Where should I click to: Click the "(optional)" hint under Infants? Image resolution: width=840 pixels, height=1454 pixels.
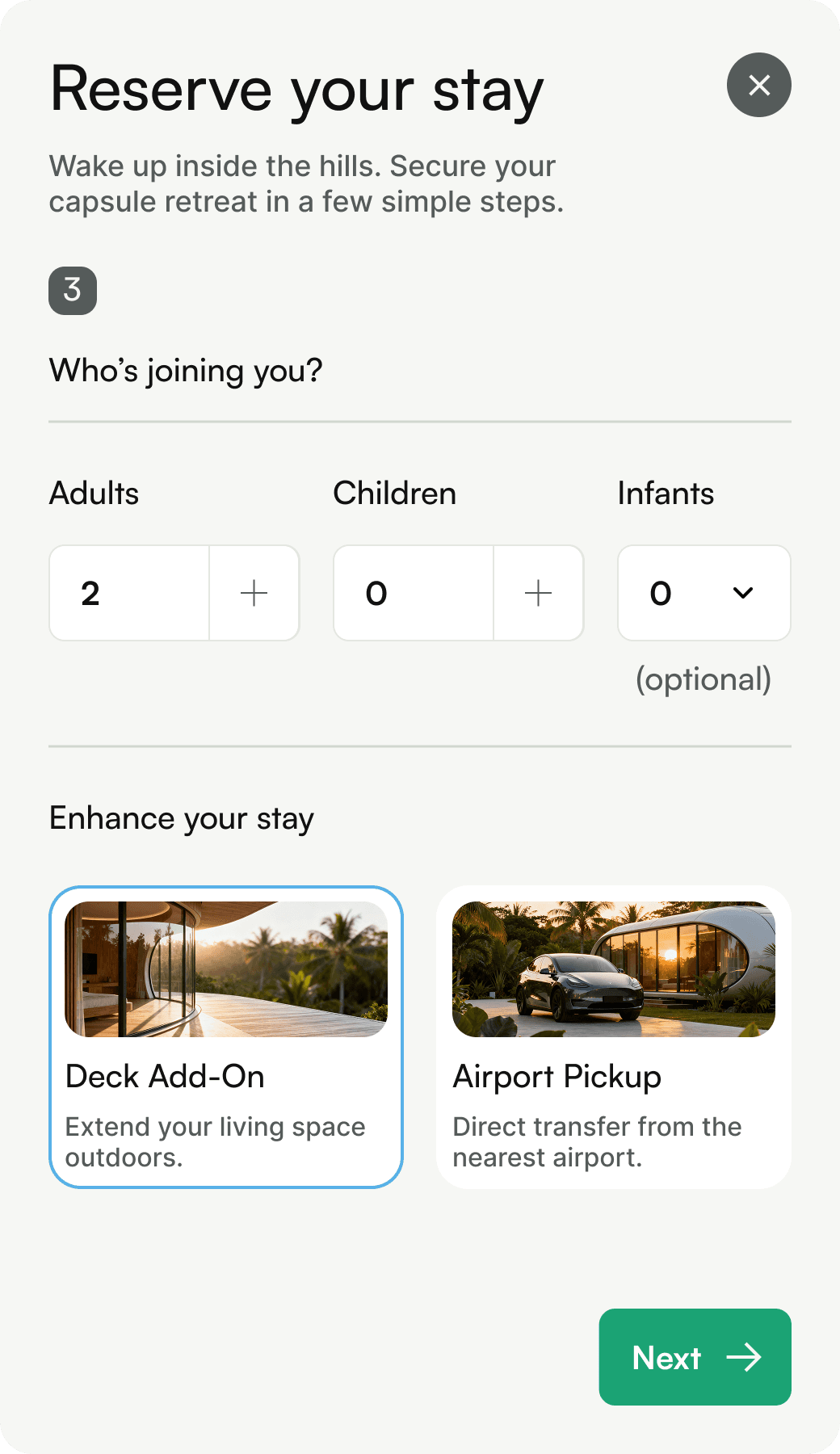[703, 679]
